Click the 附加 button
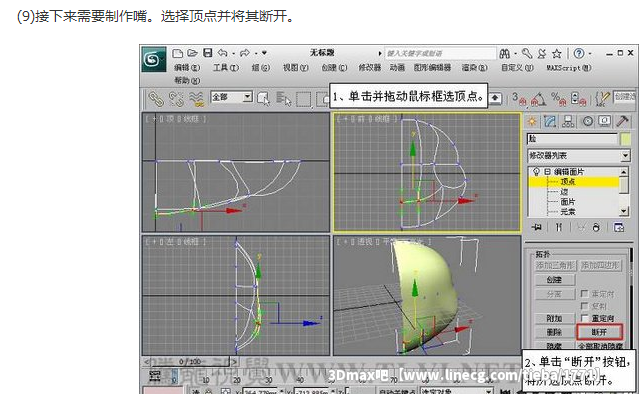Screen dimensions: 640x394 pyautogui.click(x=554, y=318)
